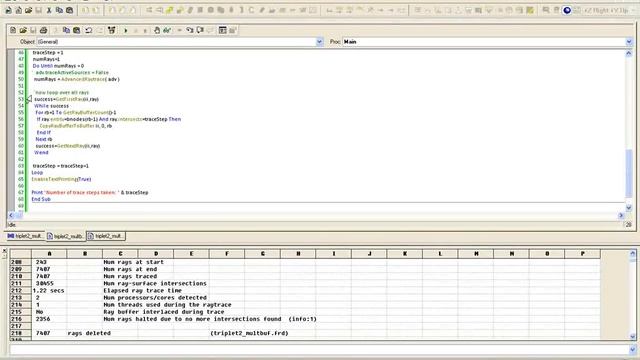Click the zoom icon left of blue sphere
The width and height of the screenshot is (640, 360).
click(546, 10)
